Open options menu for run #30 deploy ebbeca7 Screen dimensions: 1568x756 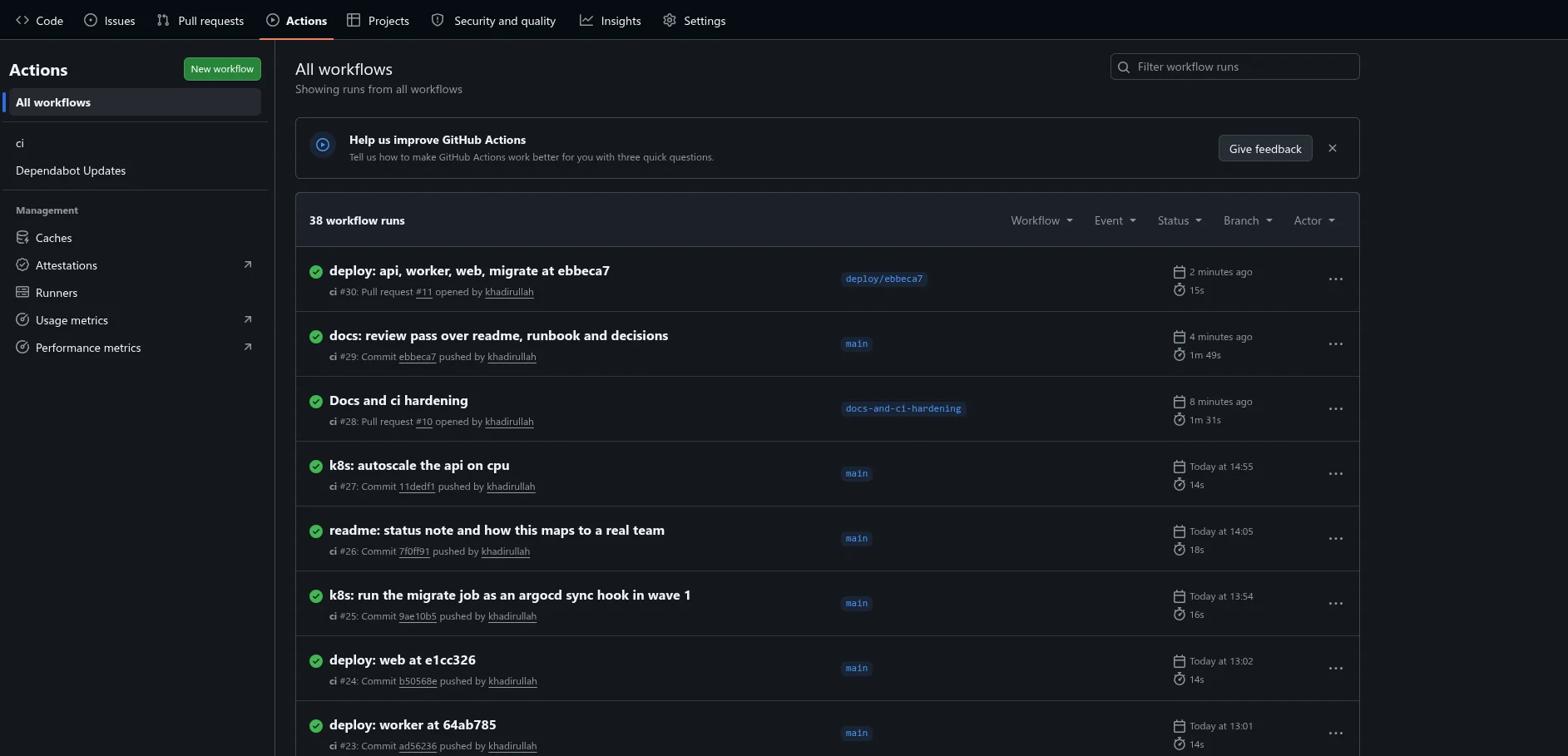click(1336, 279)
